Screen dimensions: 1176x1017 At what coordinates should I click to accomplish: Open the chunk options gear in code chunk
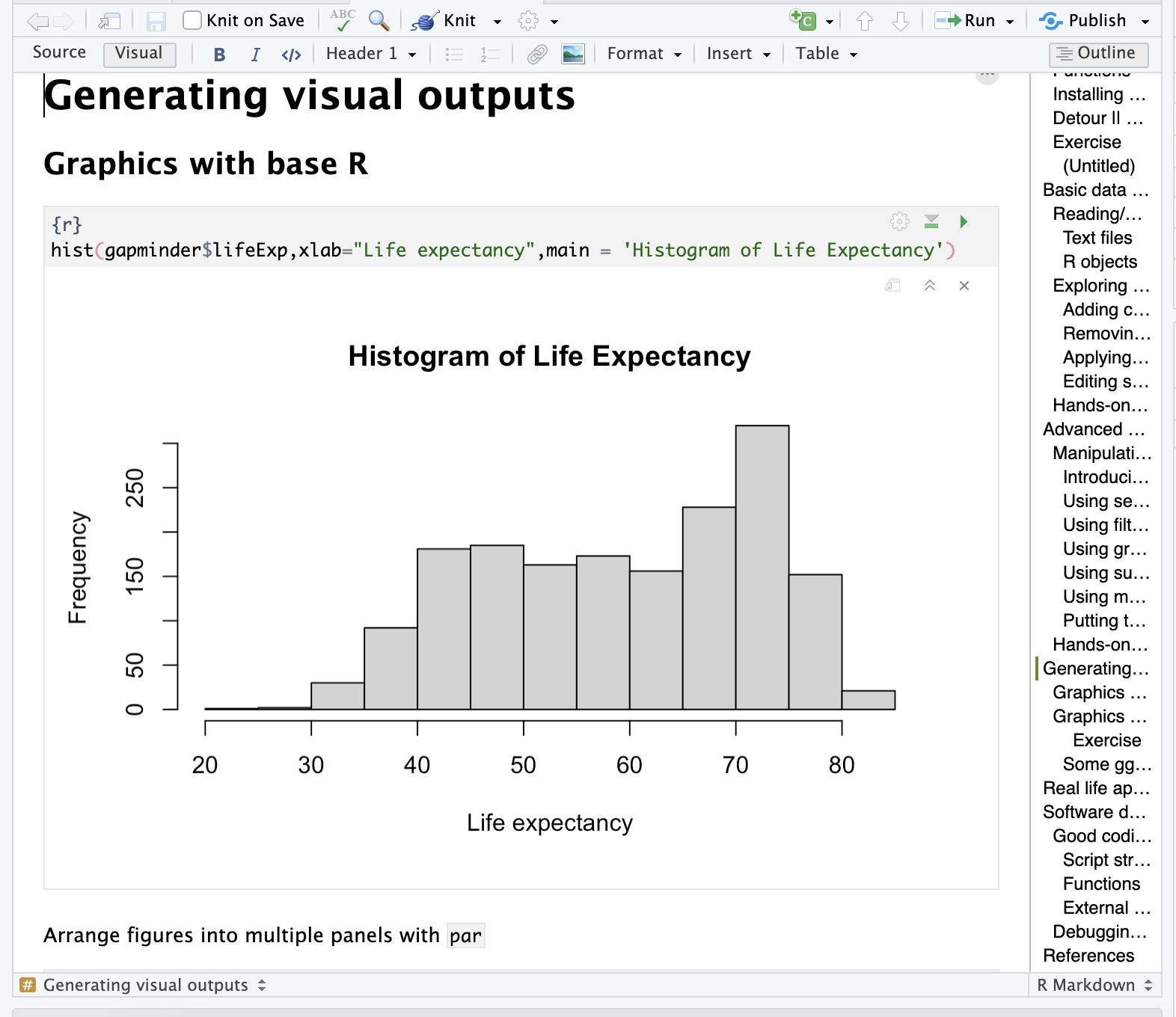tap(899, 221)
